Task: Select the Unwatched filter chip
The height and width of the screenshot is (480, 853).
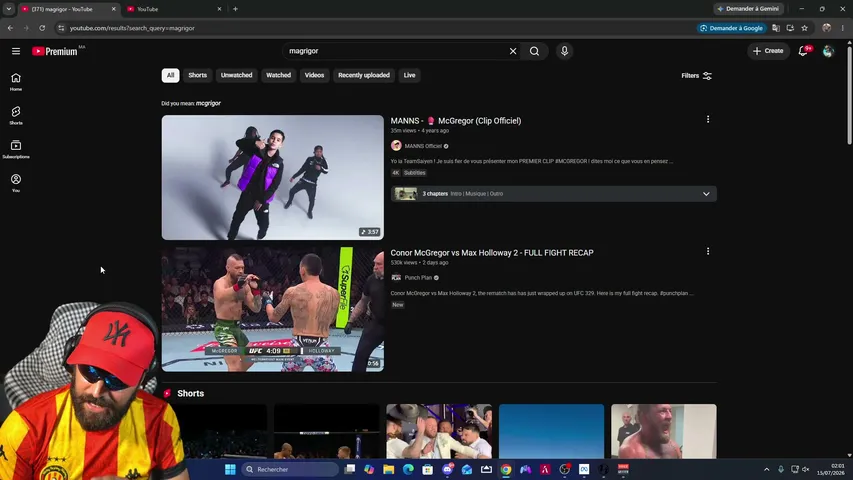Action: pos(236,75)
